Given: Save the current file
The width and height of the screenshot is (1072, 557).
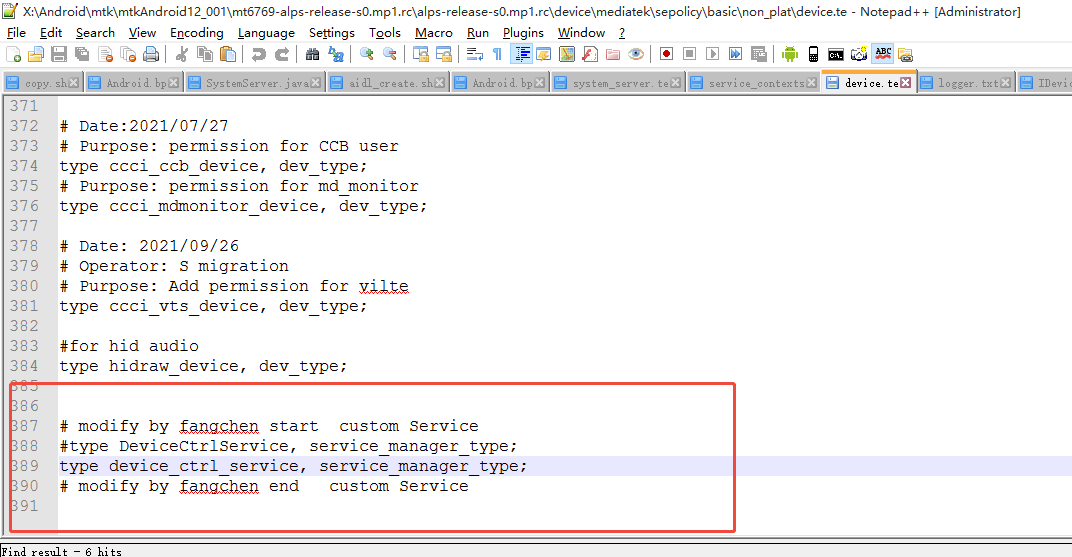Looking at the screenshot, I should [59, 55].
